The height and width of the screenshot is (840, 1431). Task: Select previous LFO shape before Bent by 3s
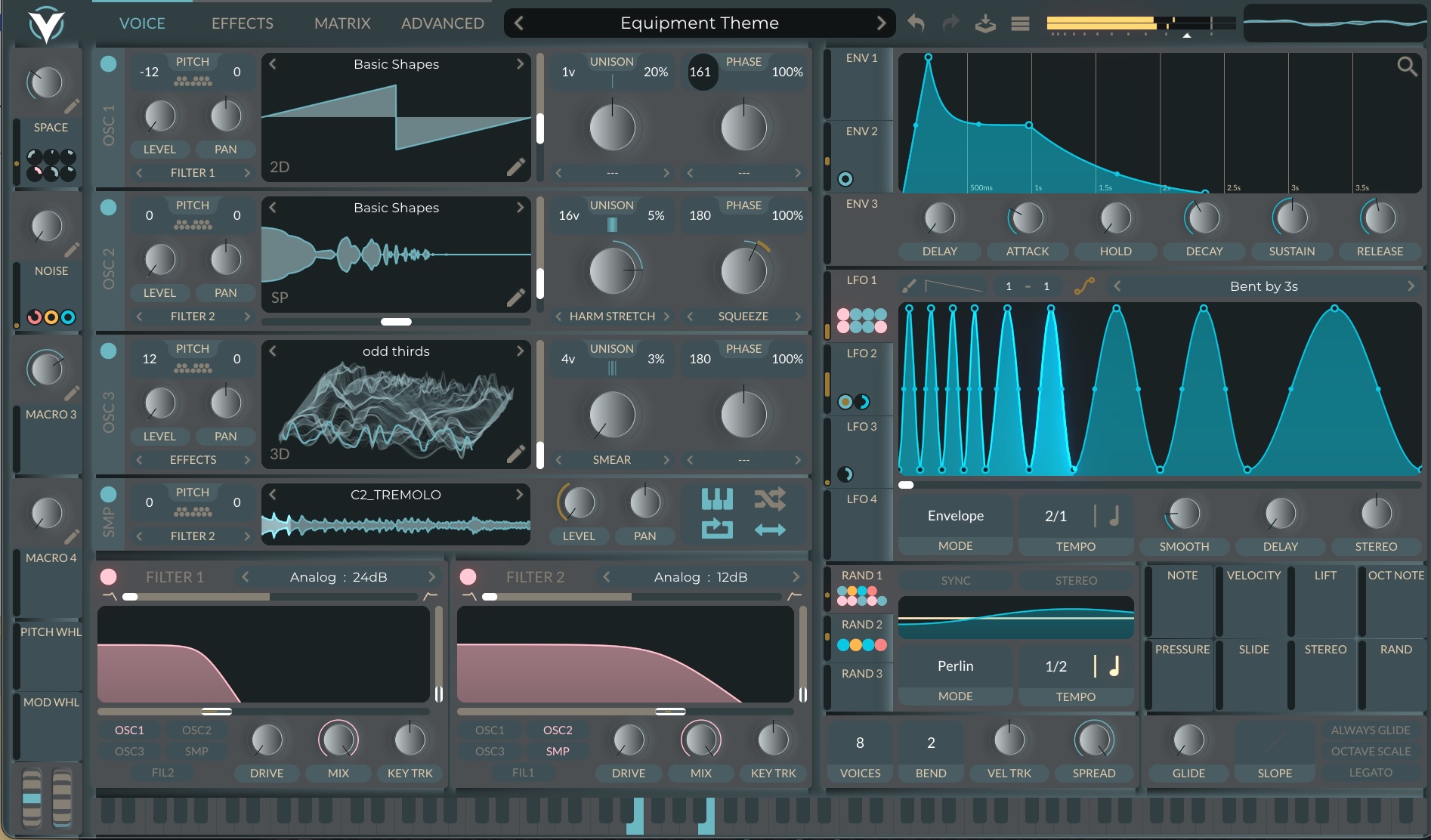[1117, 286]
